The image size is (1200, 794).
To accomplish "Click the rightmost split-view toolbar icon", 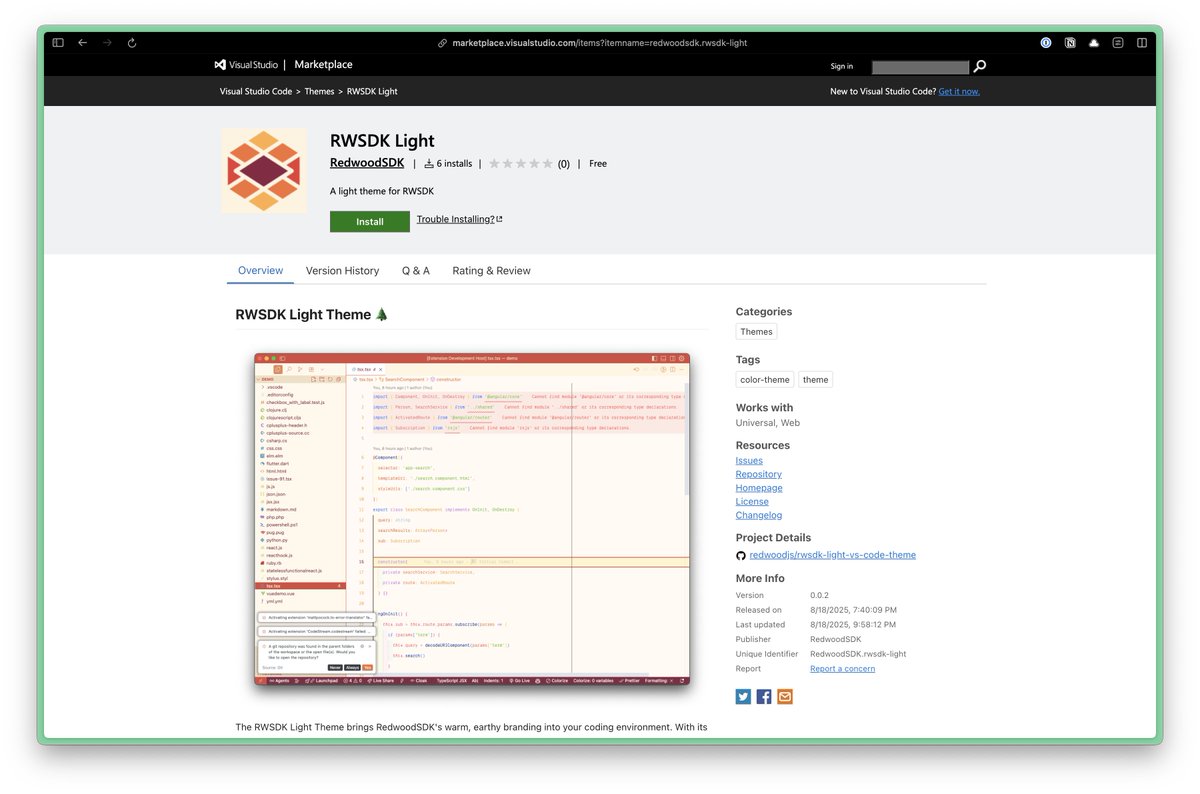I will click(1142, 43).
